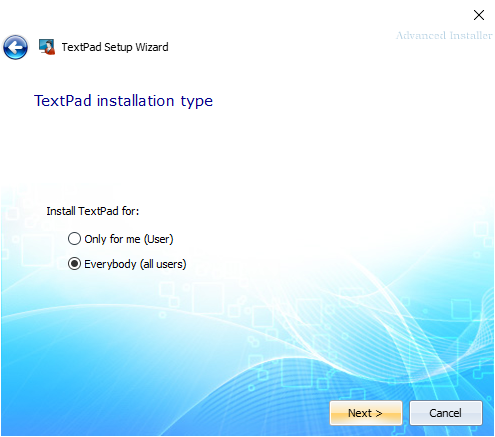Click the word 'TextPad' in the blue heading

pyautogui.click(x=63, y=101)
